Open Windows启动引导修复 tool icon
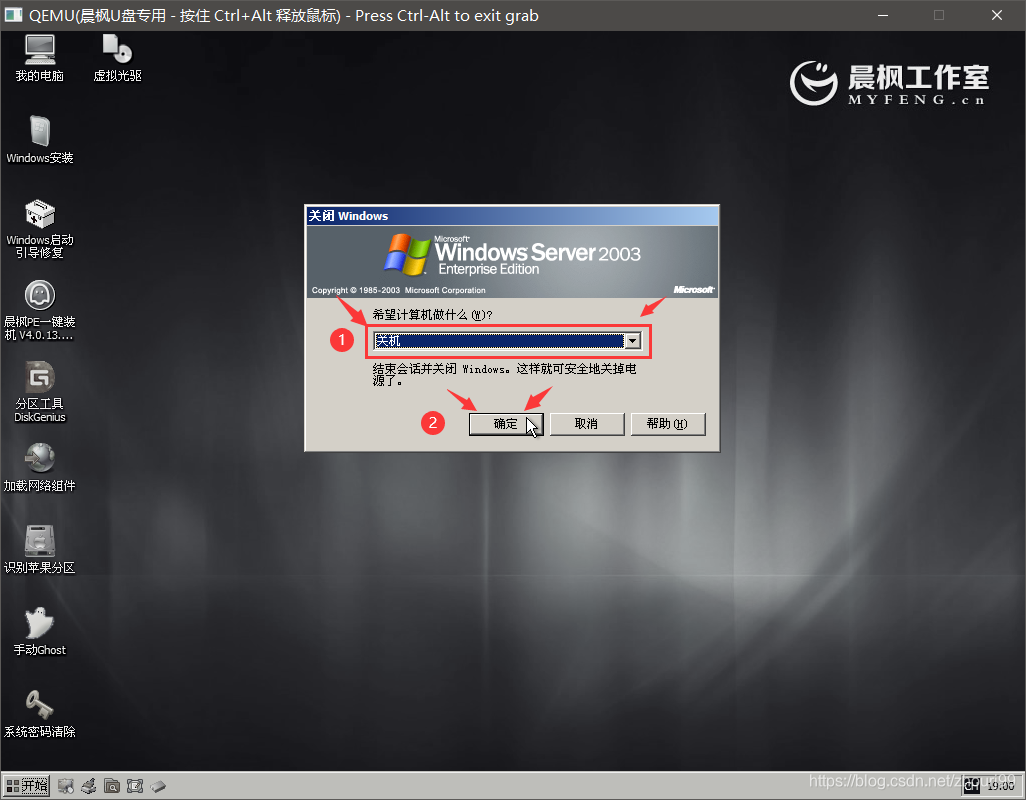 pos(39,229)
